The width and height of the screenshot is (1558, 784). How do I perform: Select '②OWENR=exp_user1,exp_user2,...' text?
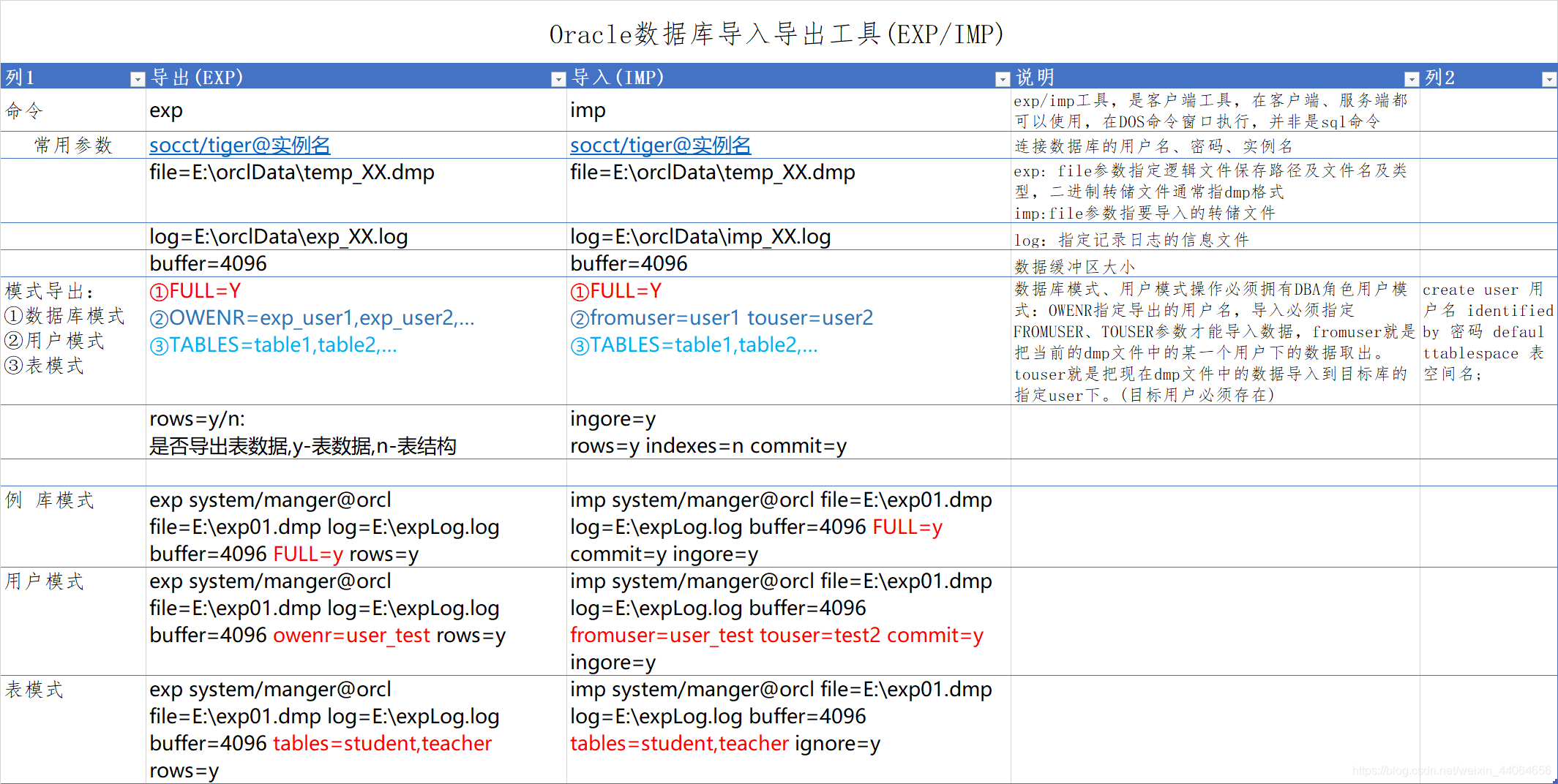tap(312, 318)
